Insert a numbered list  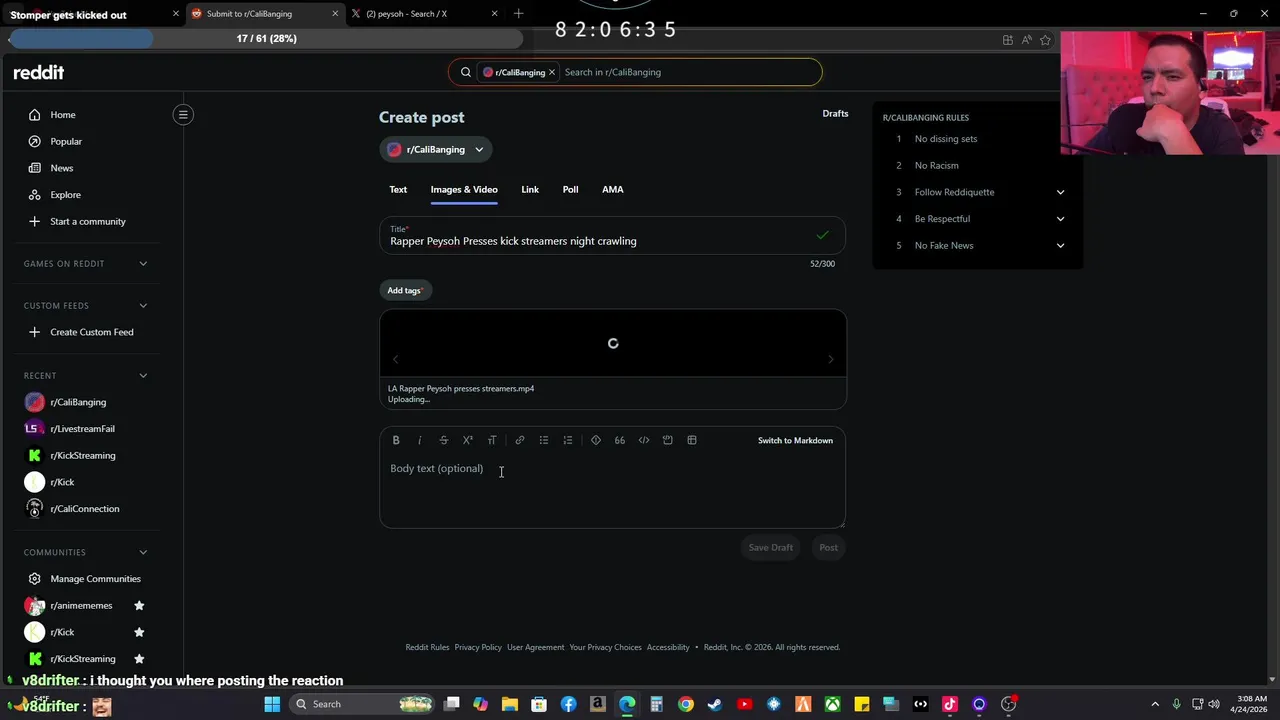(568, 440)
